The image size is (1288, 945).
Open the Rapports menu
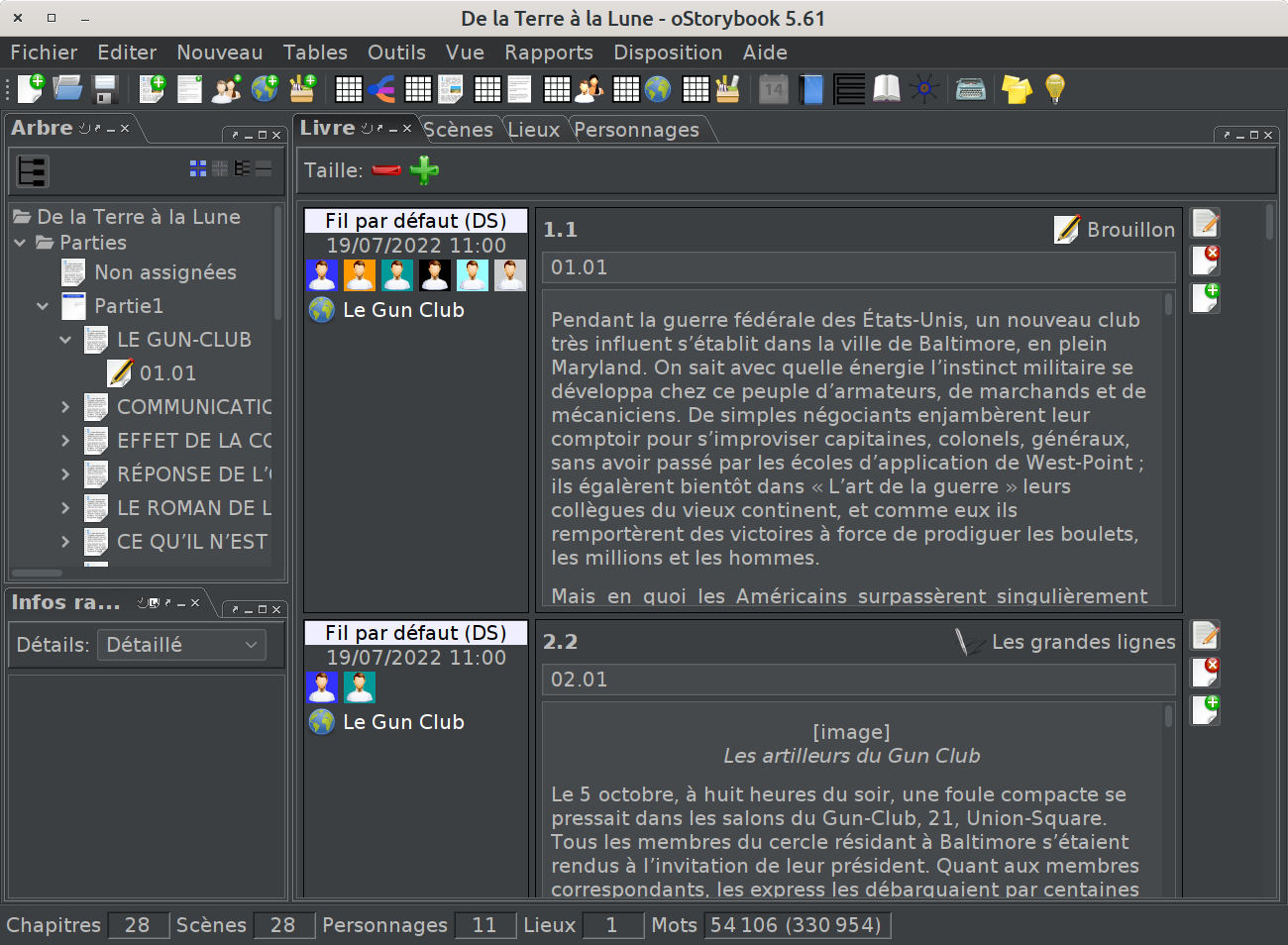(549, 52)
